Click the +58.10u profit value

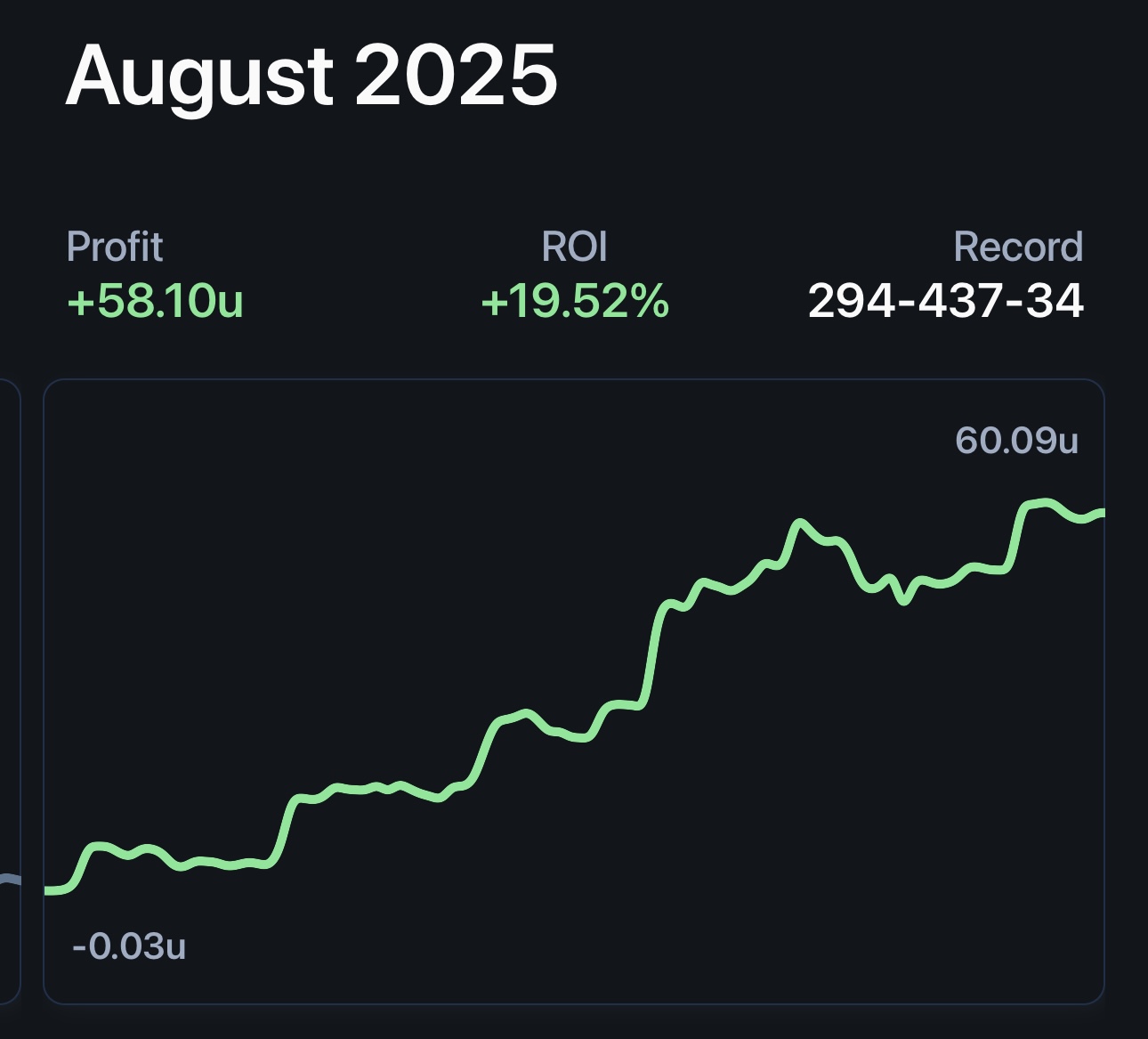tap(155, 301)
